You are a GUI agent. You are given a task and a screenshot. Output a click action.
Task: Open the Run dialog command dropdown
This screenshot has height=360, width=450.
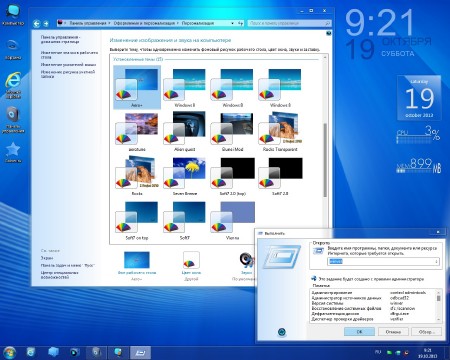pos(436,262)
